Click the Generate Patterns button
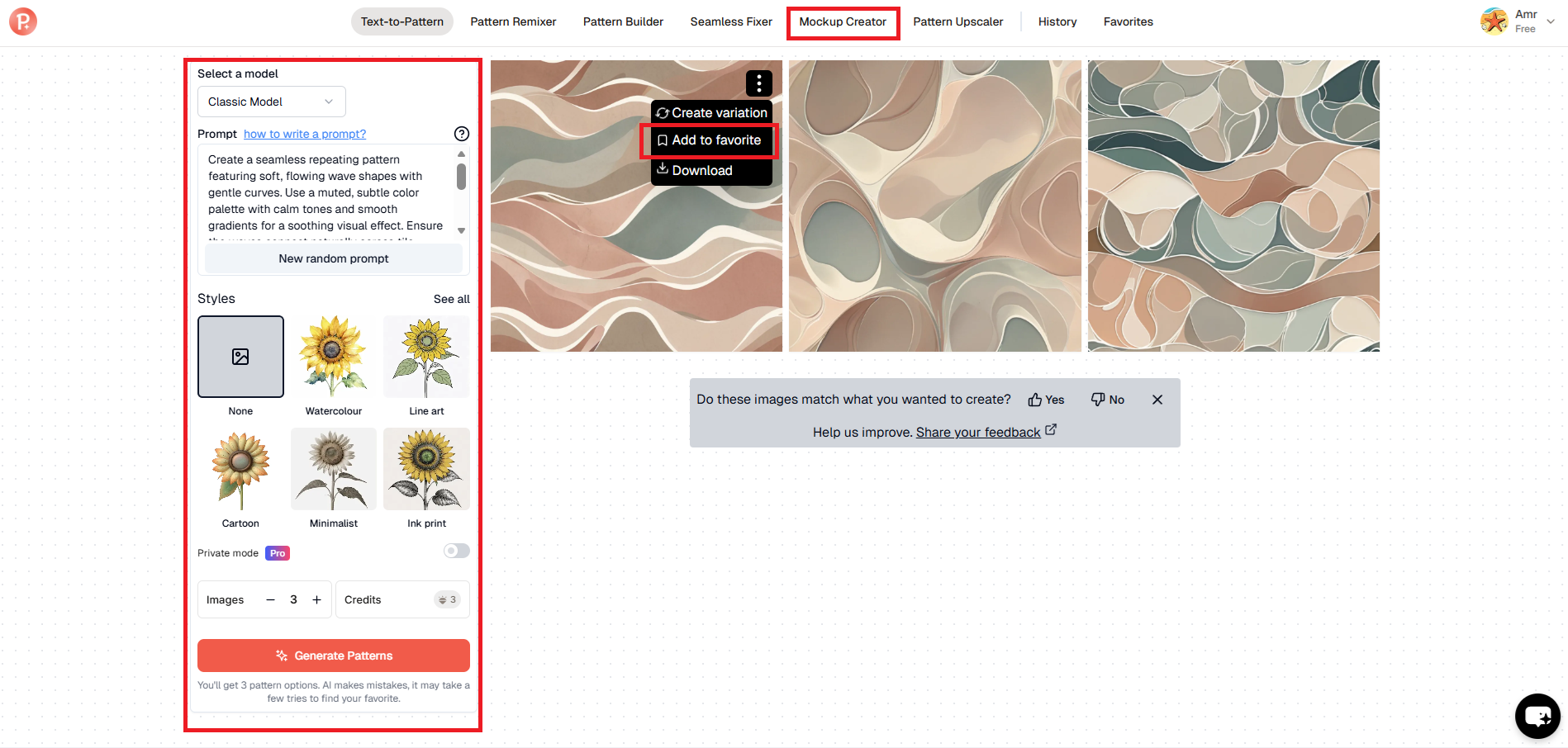This screenshot has height=748, width=1568. click(333, 655)
